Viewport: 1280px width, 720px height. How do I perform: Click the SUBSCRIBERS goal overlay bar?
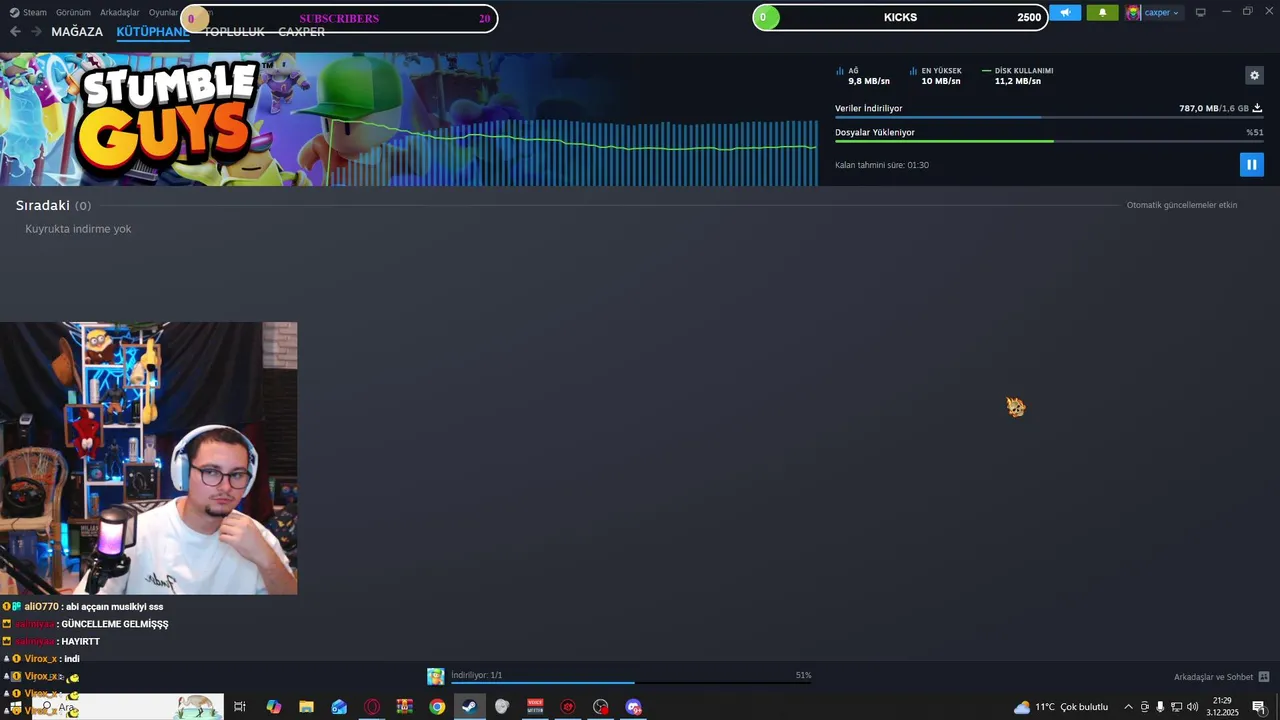[339, 18]
